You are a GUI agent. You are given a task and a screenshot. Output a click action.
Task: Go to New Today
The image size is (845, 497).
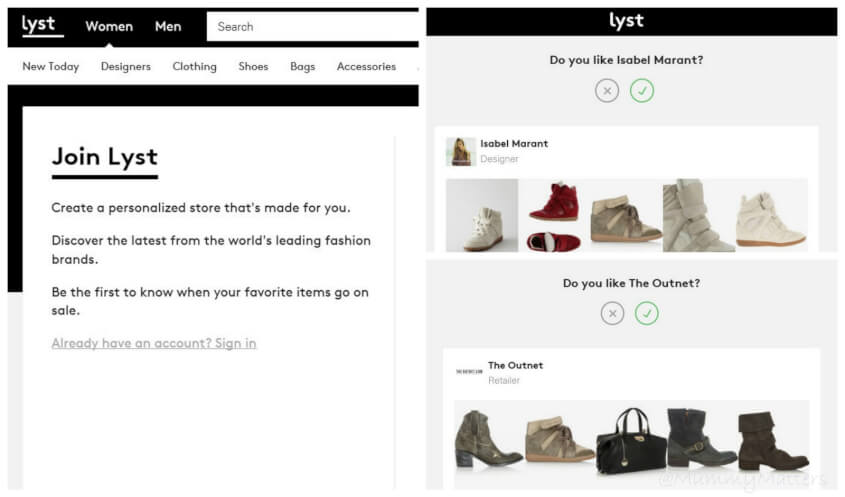(51, 66)
